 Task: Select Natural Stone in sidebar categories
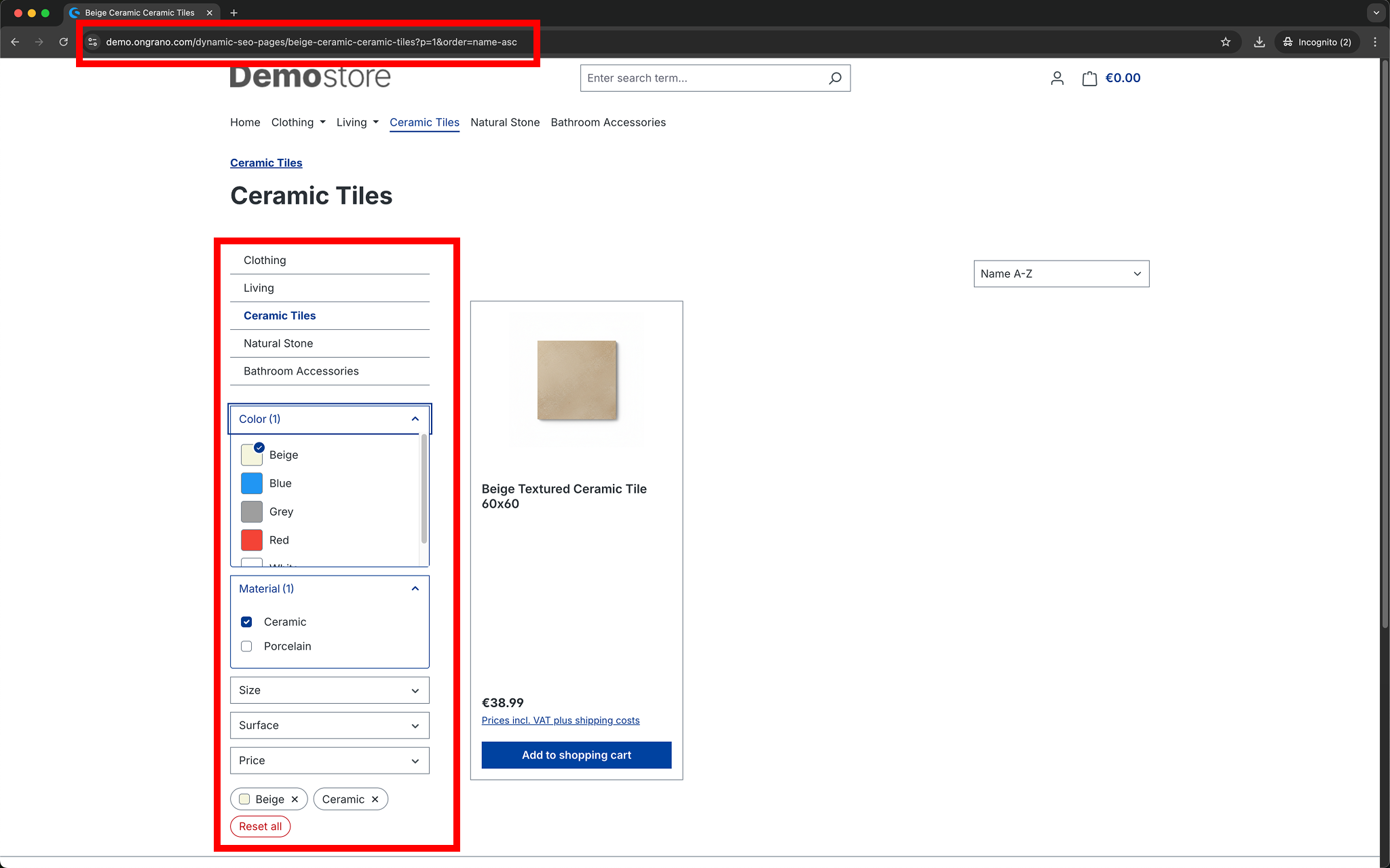coord(330,343)
